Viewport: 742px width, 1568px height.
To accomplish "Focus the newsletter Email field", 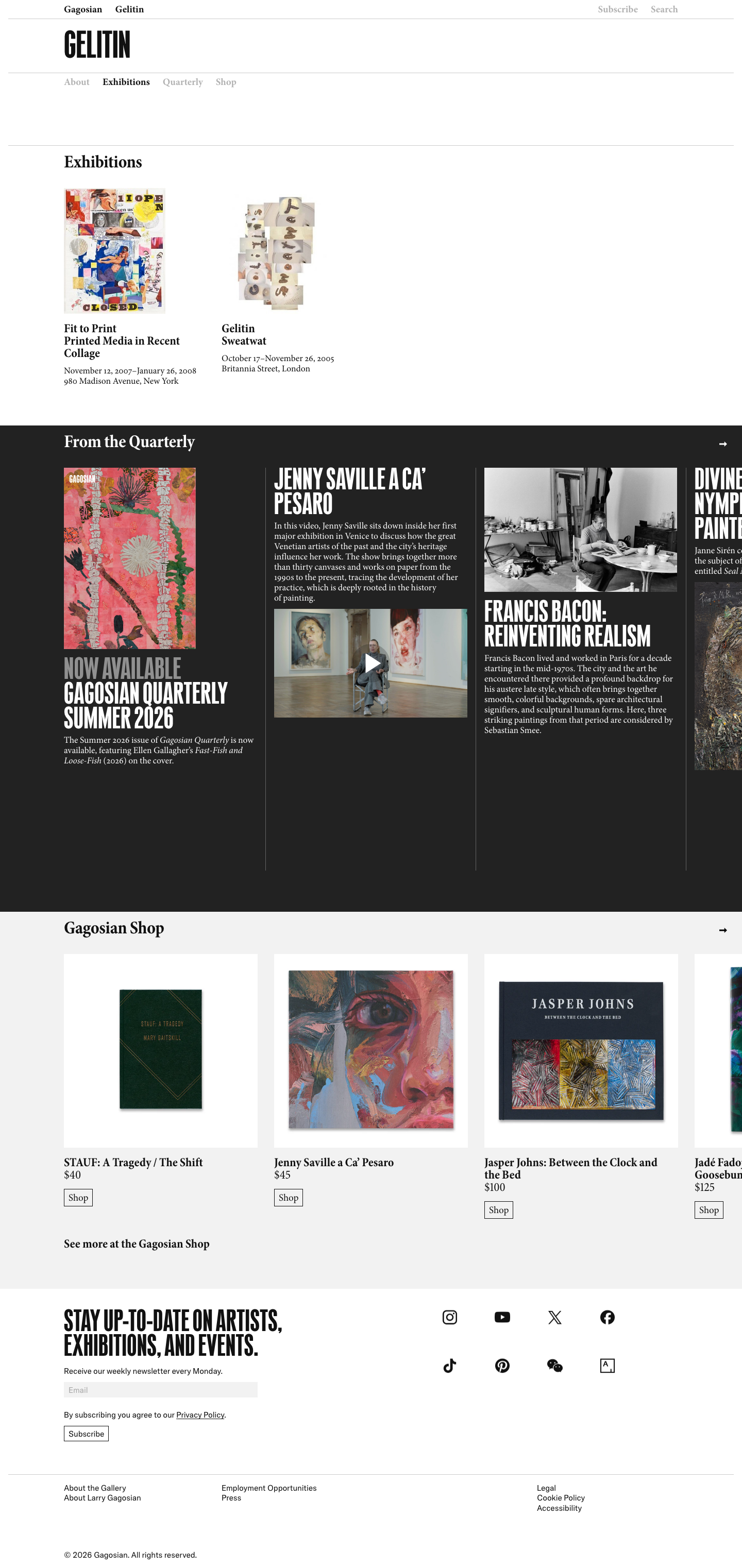I will point(161,1390).
